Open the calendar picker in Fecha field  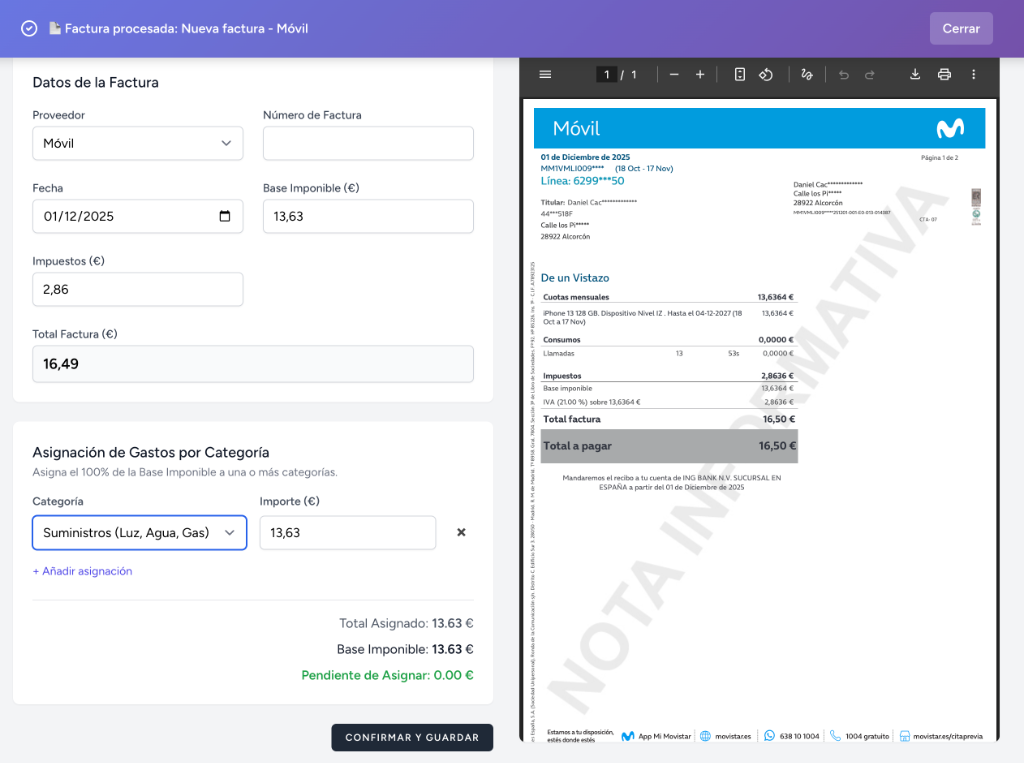coord(225,216)
